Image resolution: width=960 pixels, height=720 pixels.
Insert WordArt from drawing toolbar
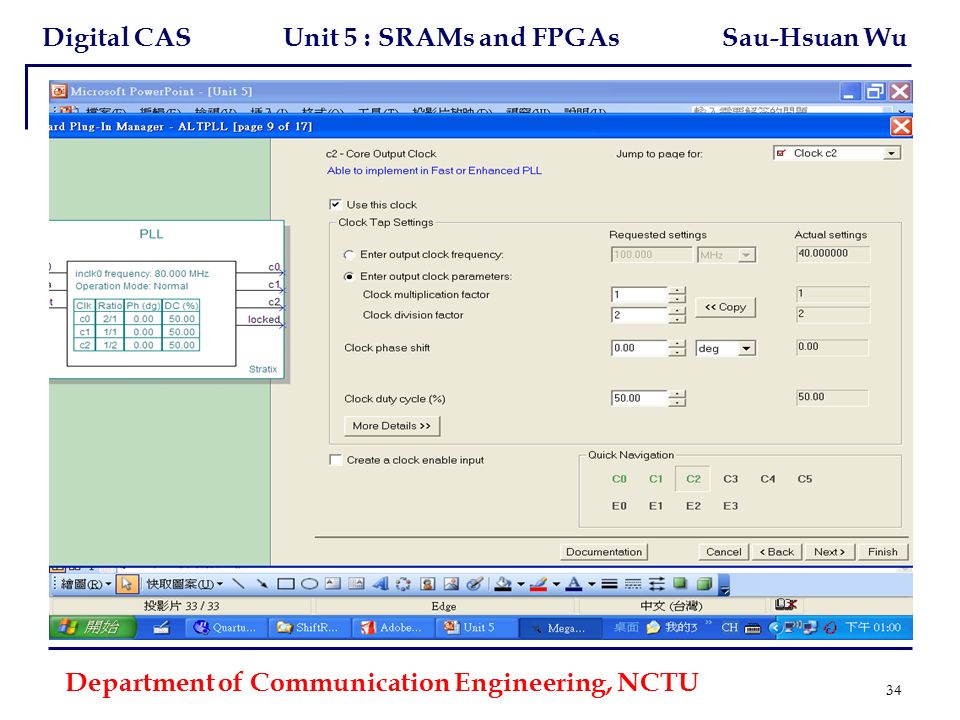tap(380, 583)
